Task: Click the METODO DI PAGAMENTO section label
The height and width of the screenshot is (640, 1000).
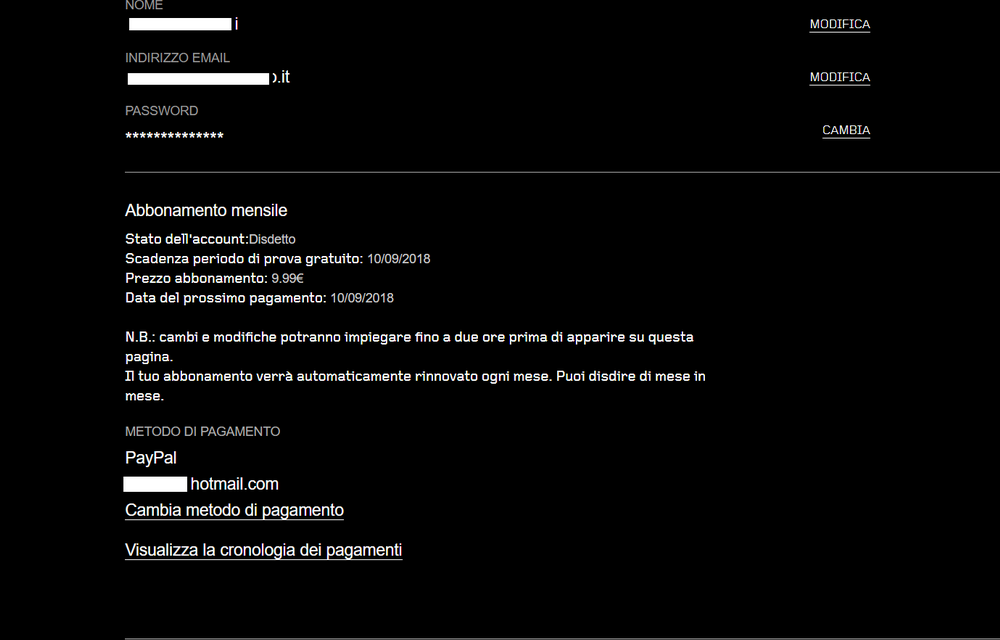Action: click(x=202, y=432)
